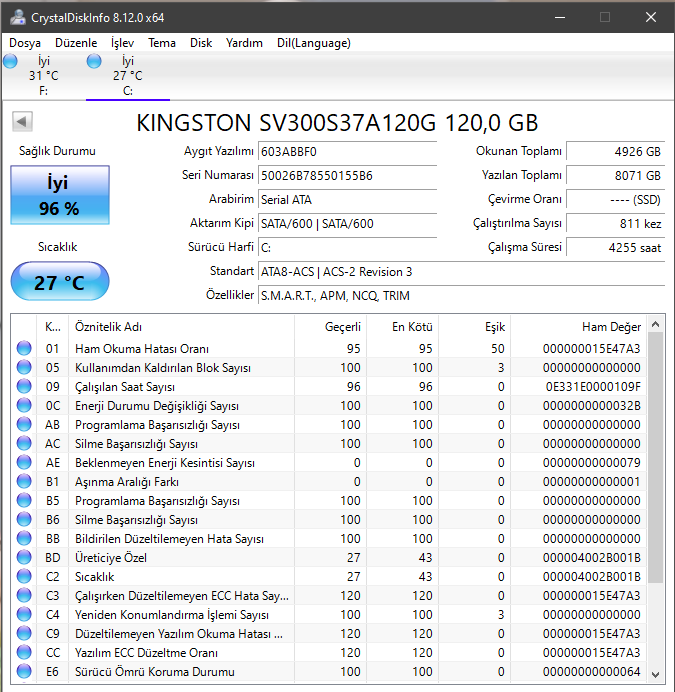Click status orb of row C3
This screenshot has height=692, width=675.
click(24, 595)
